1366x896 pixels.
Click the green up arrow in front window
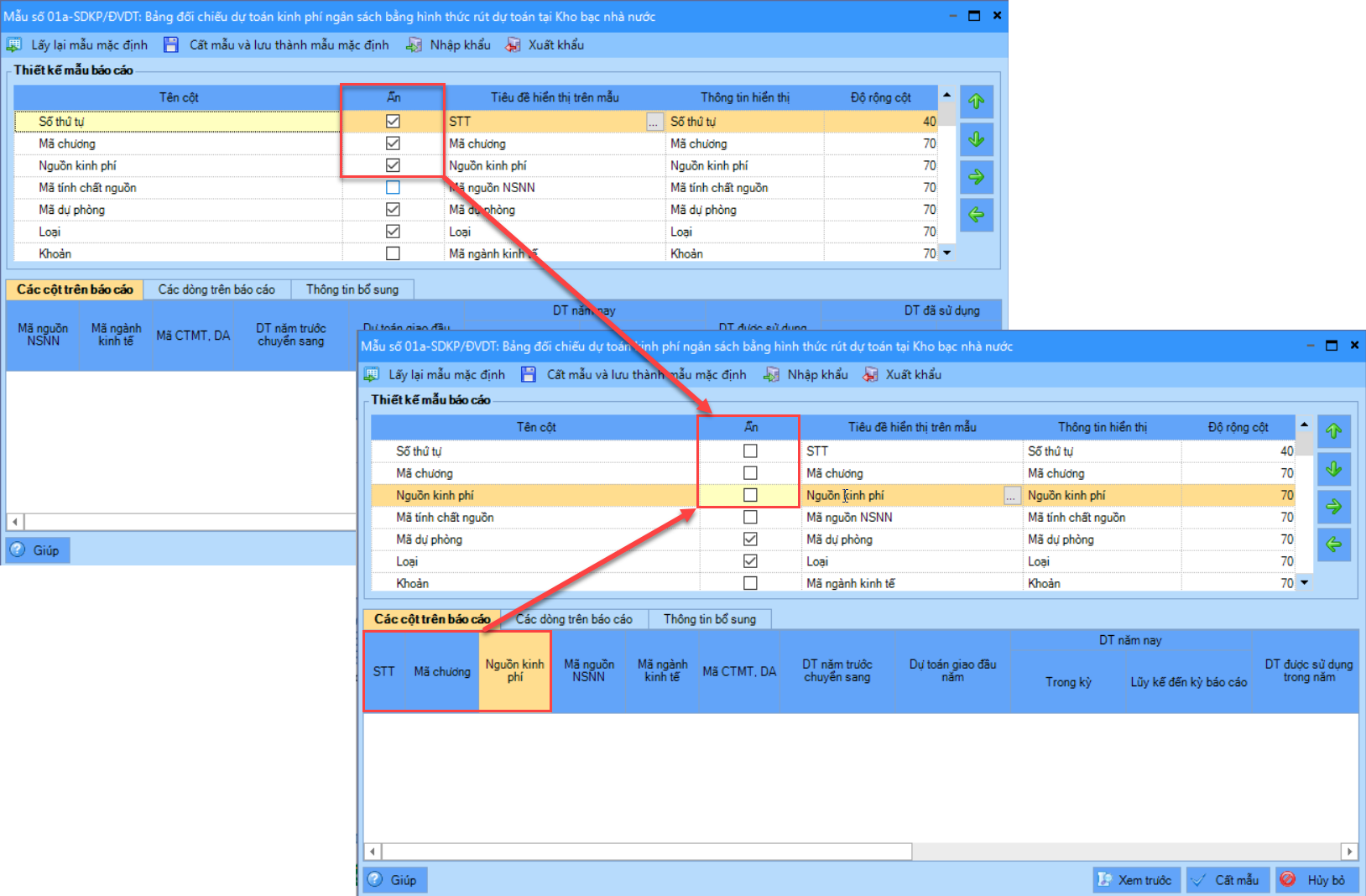click(x=1334, y=431)
